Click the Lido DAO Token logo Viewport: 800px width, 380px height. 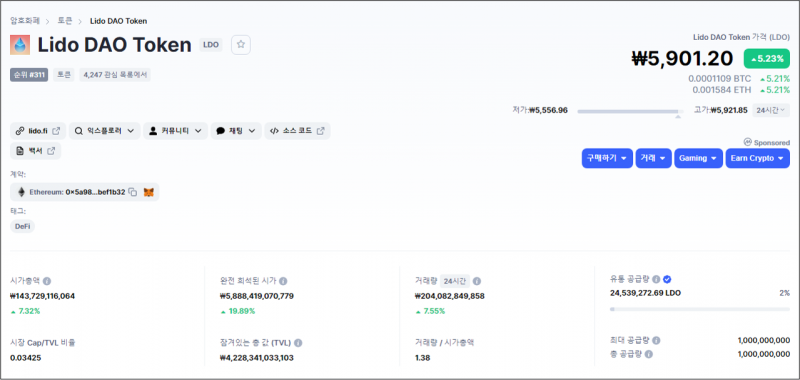click(x=20, y=45)
